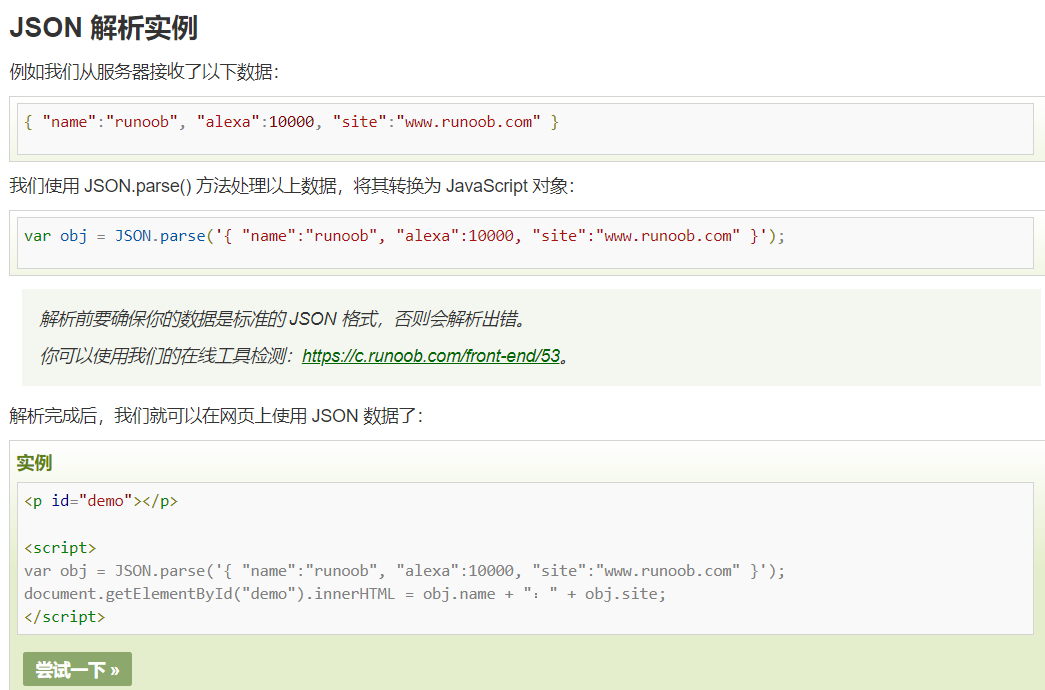
Task: Click the var obj JSON.parse code line in the second box
Action: (x=405, y=236)
